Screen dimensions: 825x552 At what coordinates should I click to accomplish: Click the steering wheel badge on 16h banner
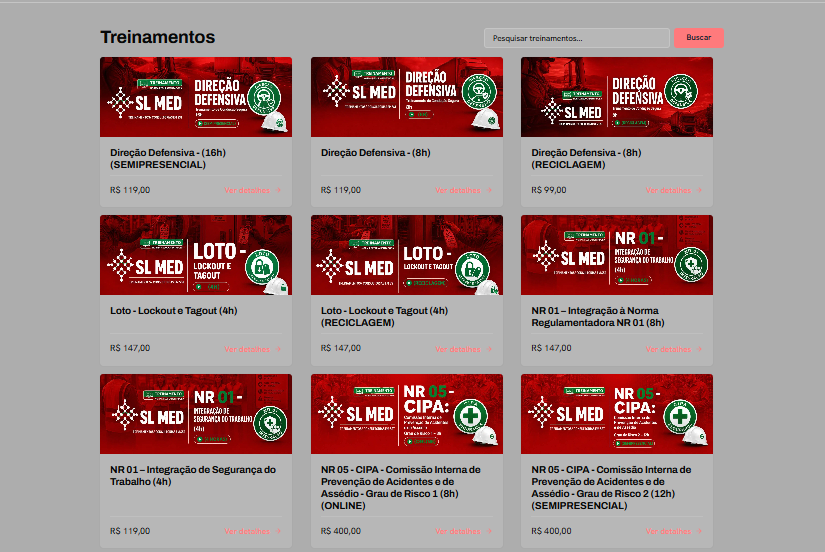(x=264, y=97)
